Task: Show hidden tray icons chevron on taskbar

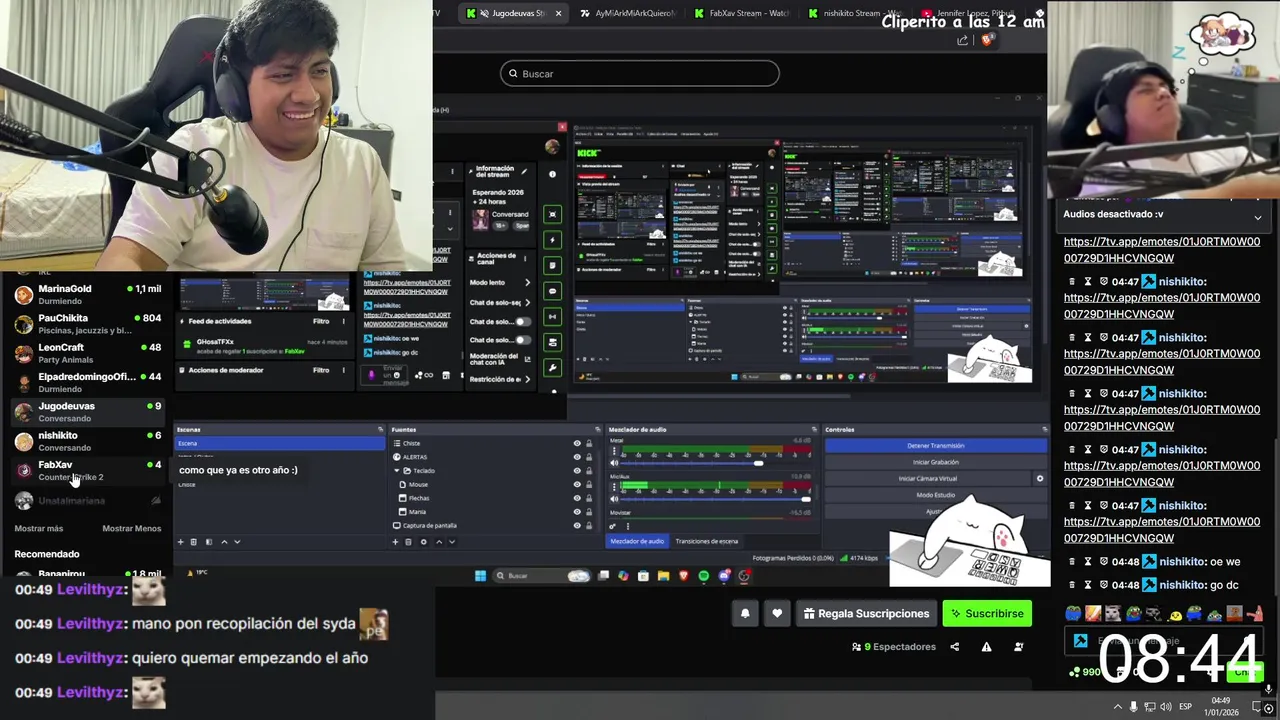Action: 1118,706
